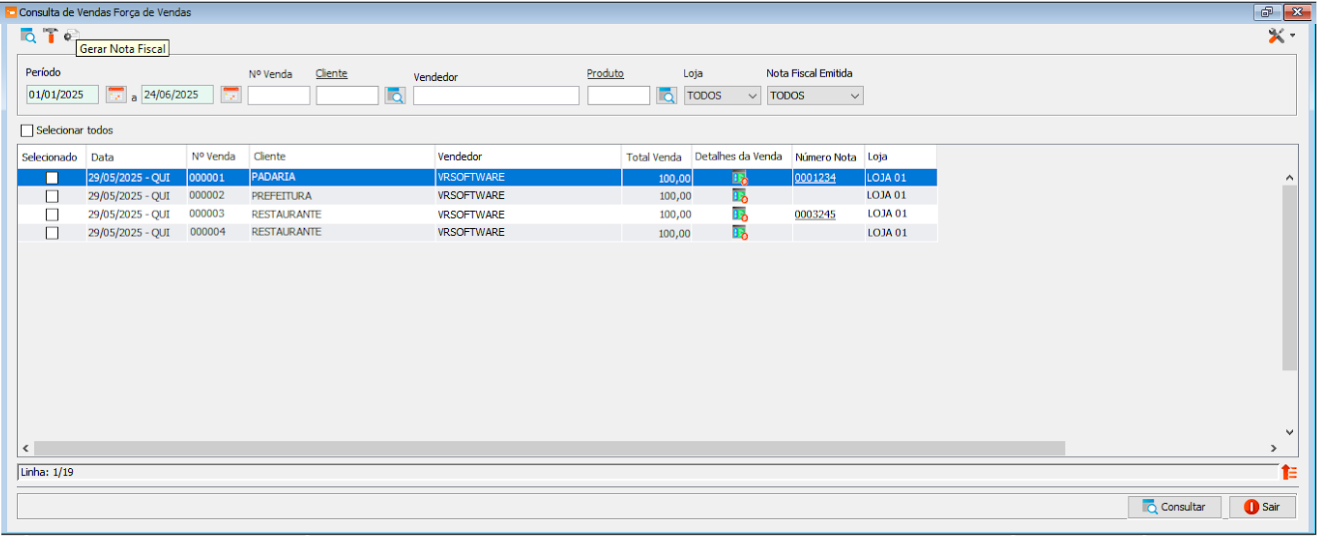Click the search toolbar icon at top left

click(x=28, y=35)
